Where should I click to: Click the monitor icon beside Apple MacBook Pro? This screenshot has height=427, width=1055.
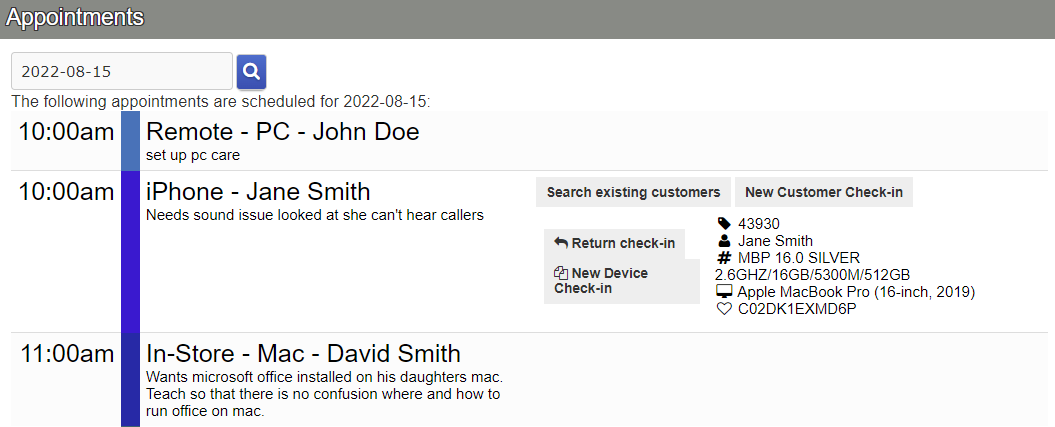pos(724,292)
